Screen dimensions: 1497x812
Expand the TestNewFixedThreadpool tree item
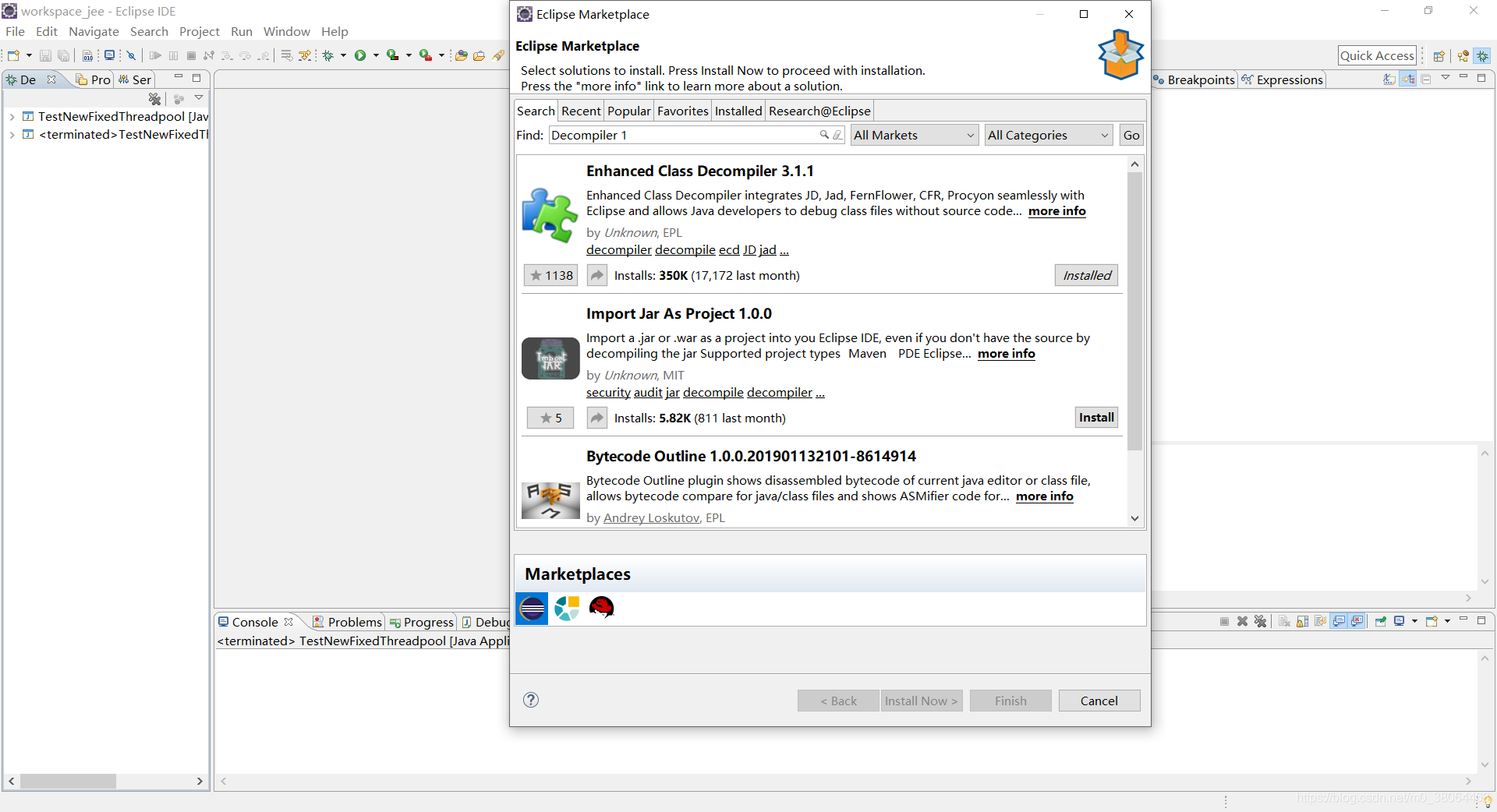12,116
